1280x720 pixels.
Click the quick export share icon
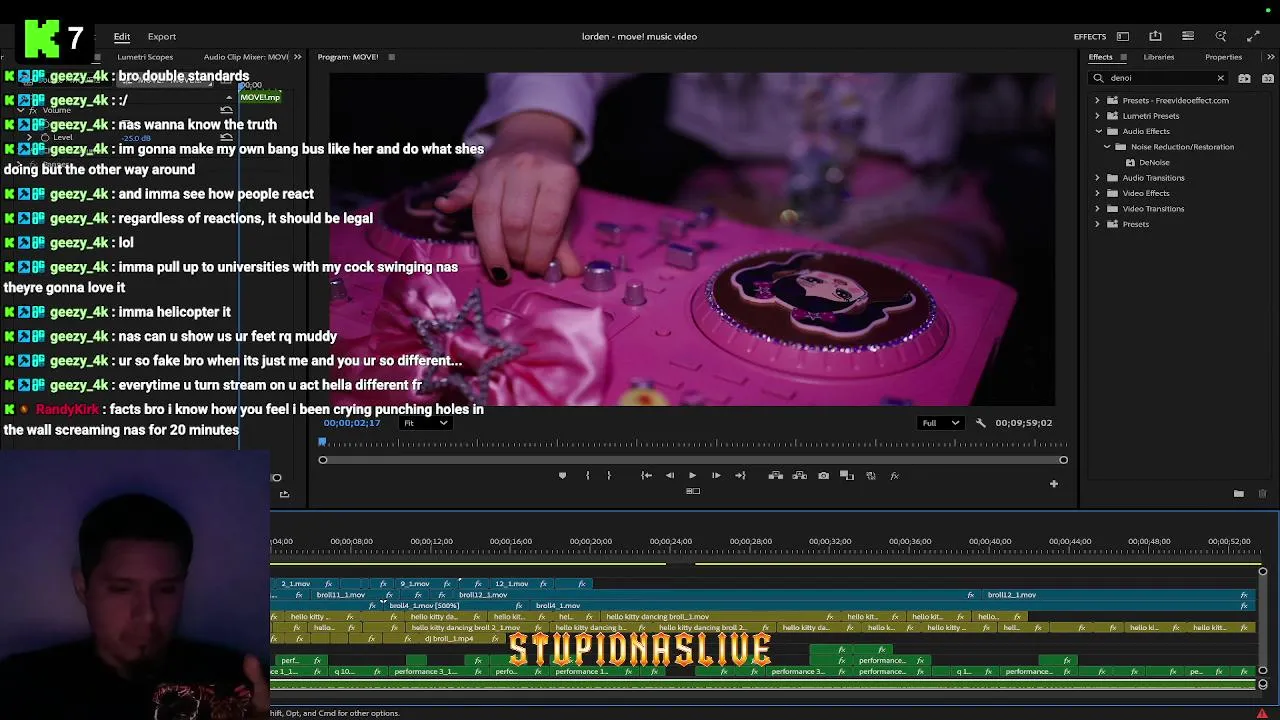[1155, 36]
